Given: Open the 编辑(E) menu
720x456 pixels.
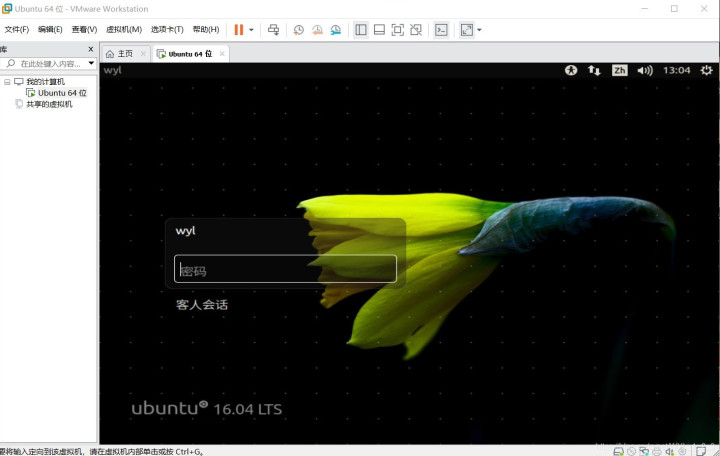Looking at the screenshot, I should (50, 29).
